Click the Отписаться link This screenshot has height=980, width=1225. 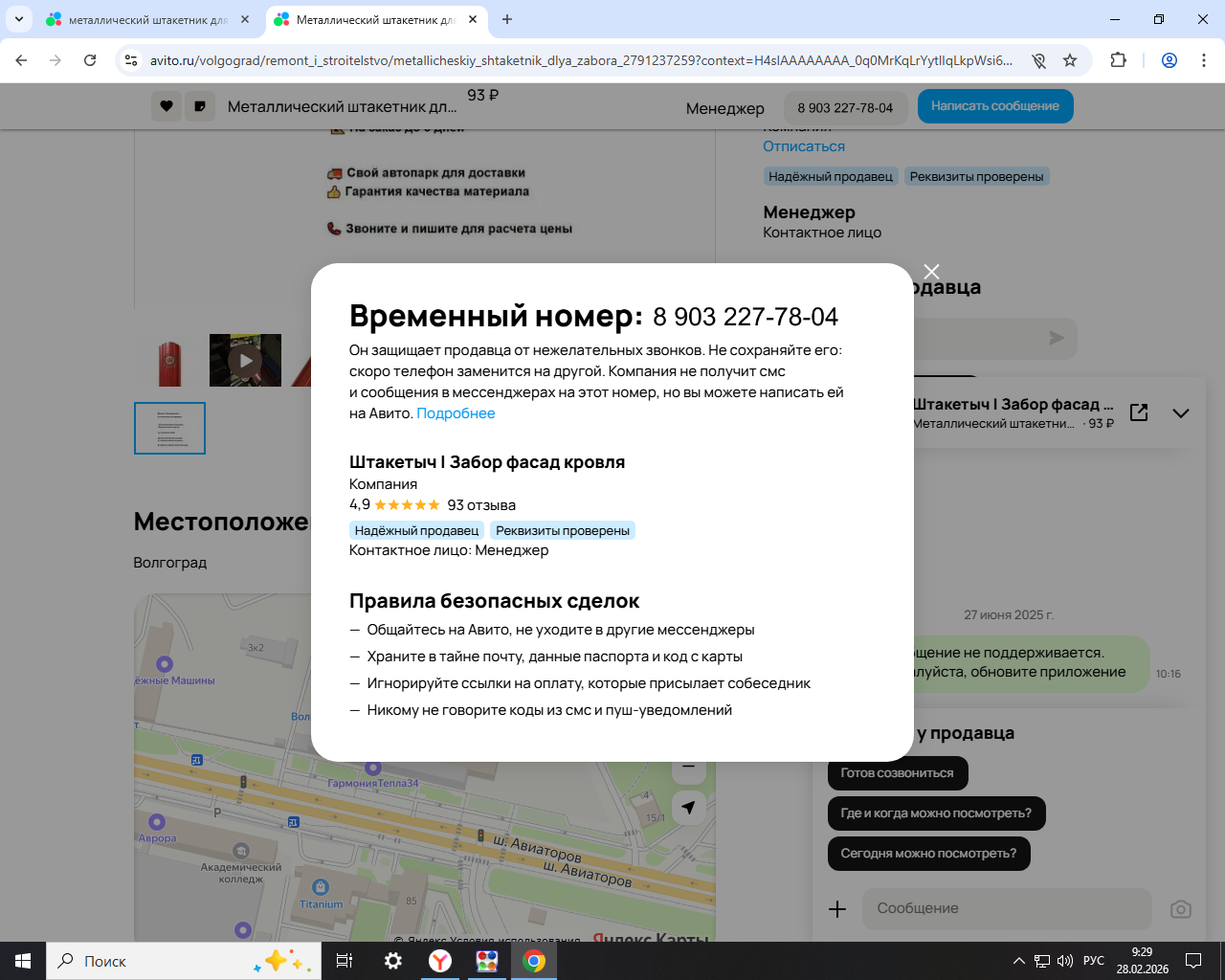(804, 146)
